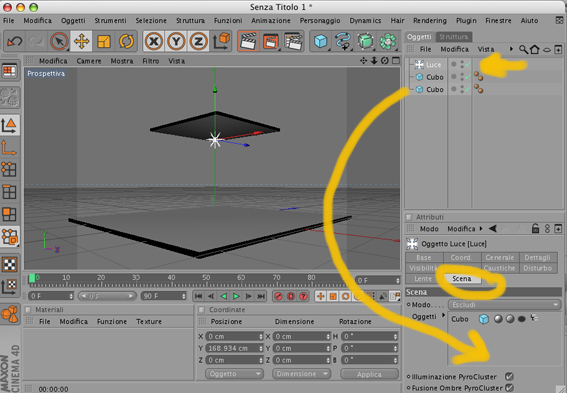Viewport: 567px width, 393px height.
Task: Click the Undo arrow icon
Action: [15, 41]
